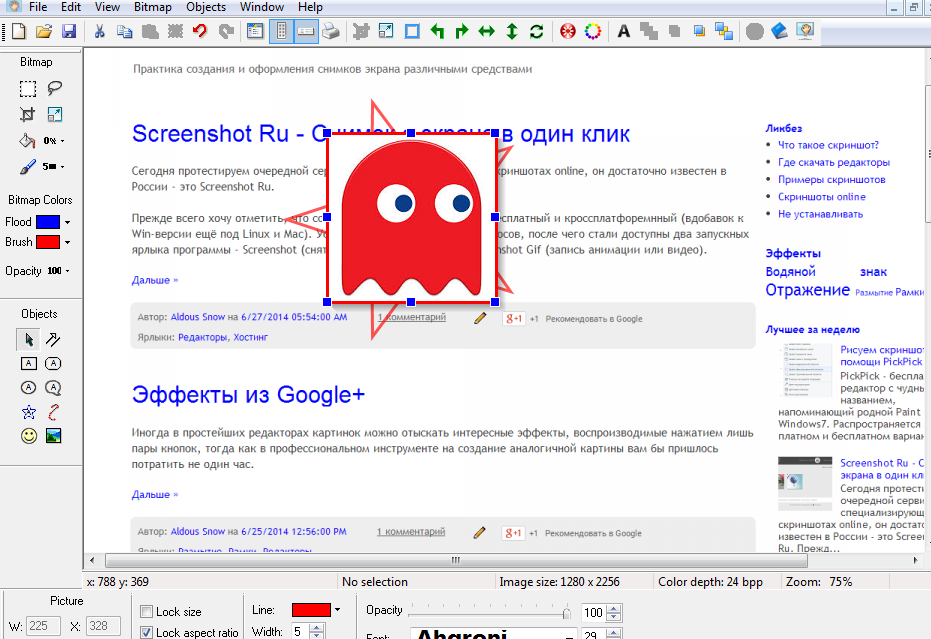Viewport: 931px width, 639px height.
Task: Click the bold A text icon
Action: [x=623, y=31]
